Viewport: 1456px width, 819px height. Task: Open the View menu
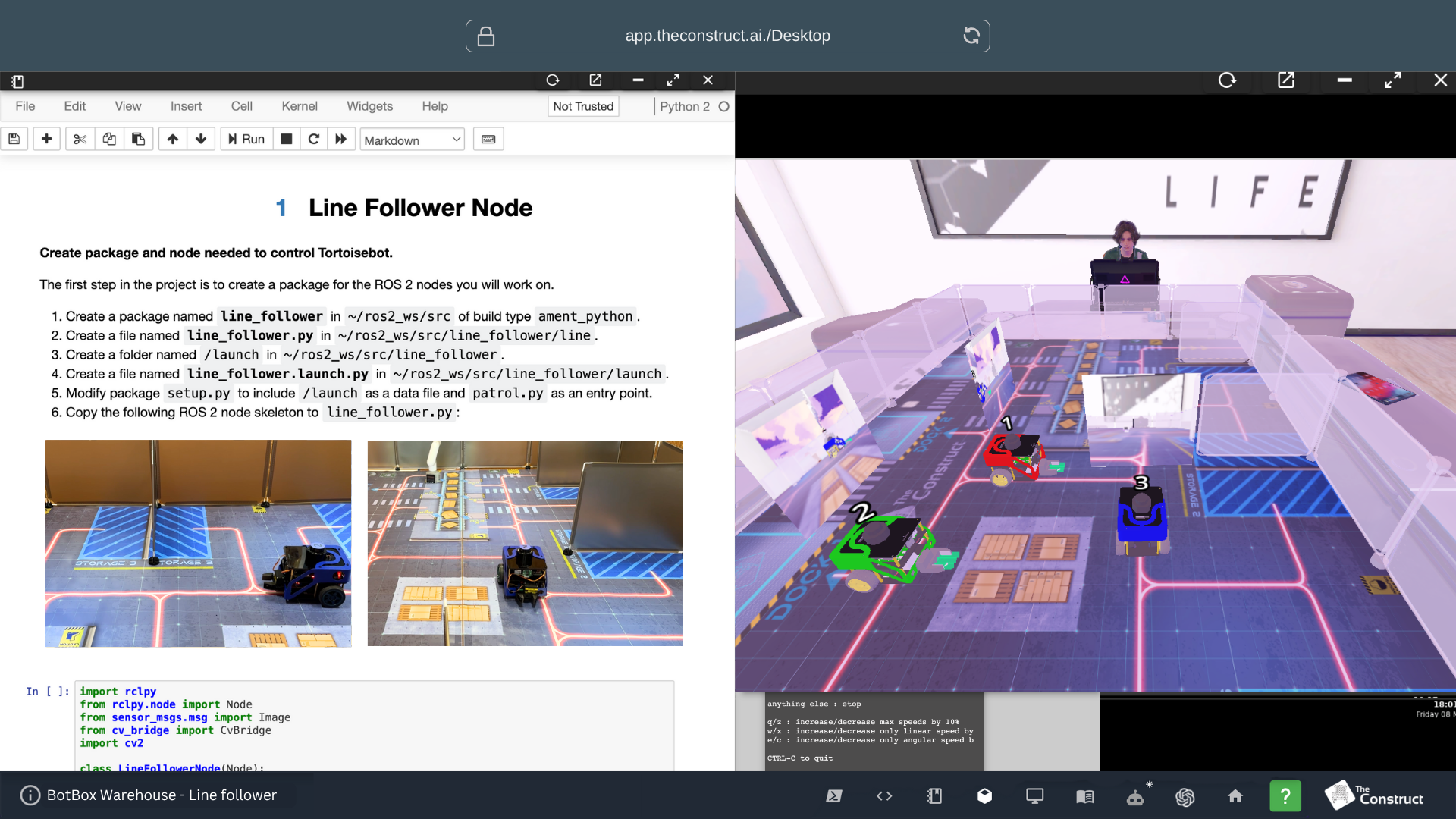pyautogui.click(x=128, y=106)
